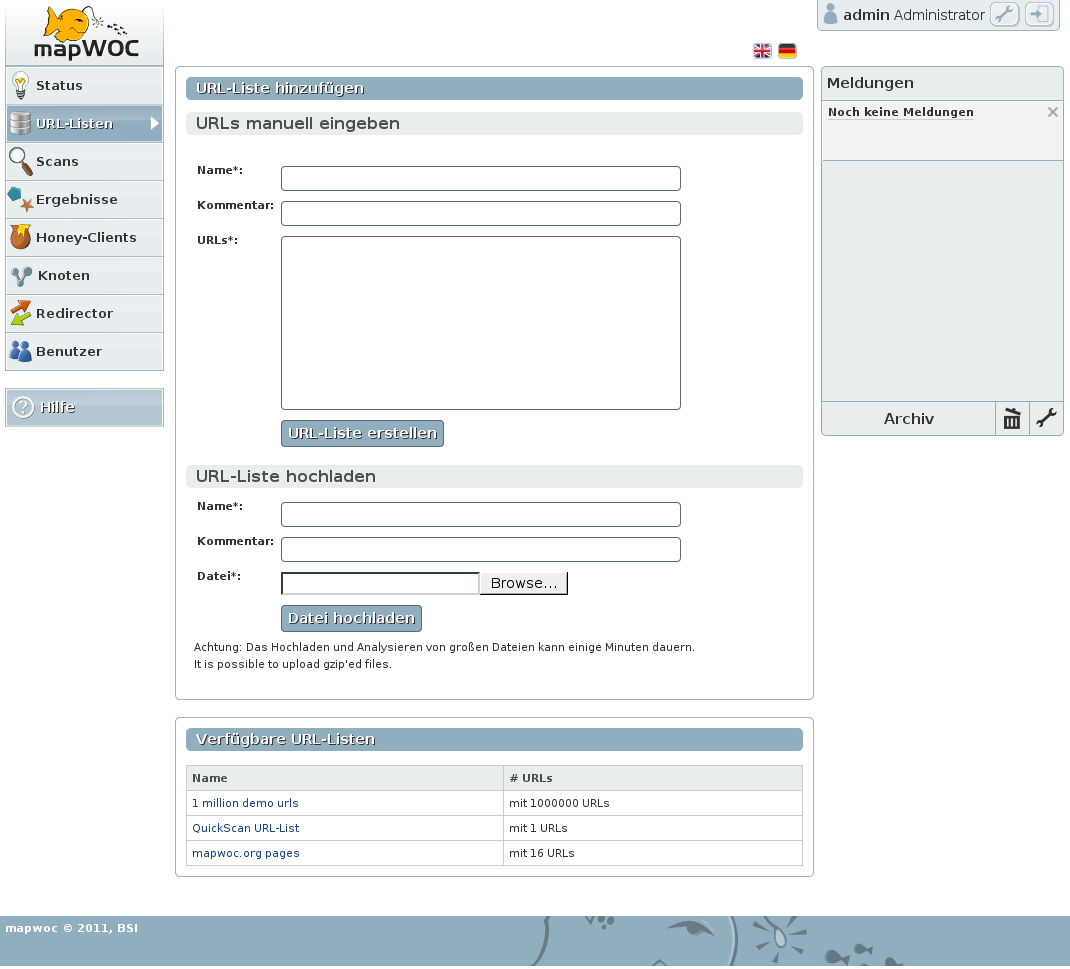Viewport: 1070px width, 969px height.
Task: Open Meldungen settings wrench icon
Action: click(x=1046, y=419)
